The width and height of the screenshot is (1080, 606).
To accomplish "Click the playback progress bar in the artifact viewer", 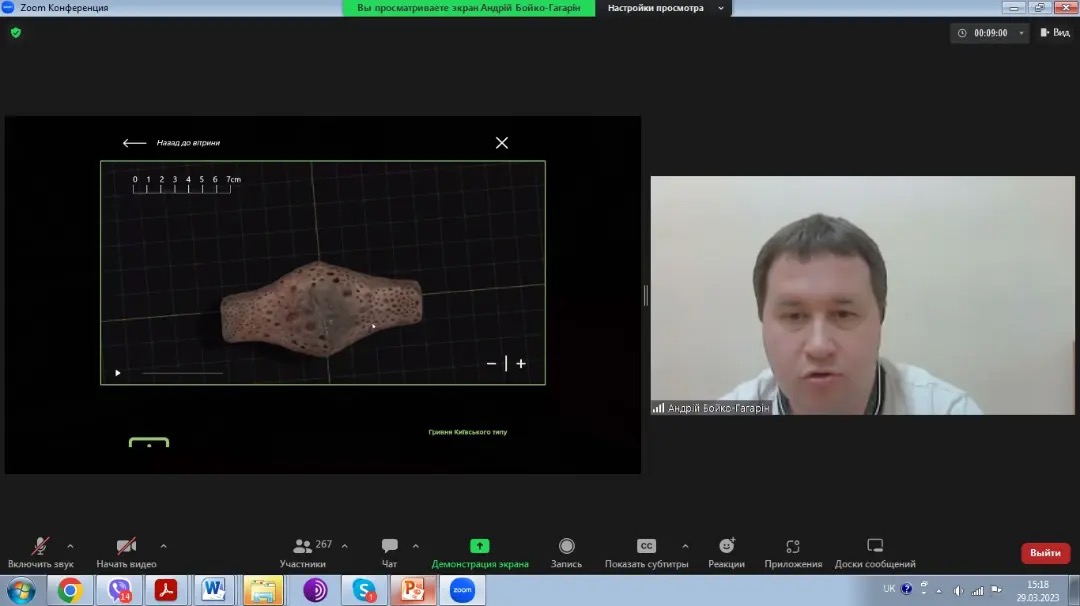I will pos(182,373).
